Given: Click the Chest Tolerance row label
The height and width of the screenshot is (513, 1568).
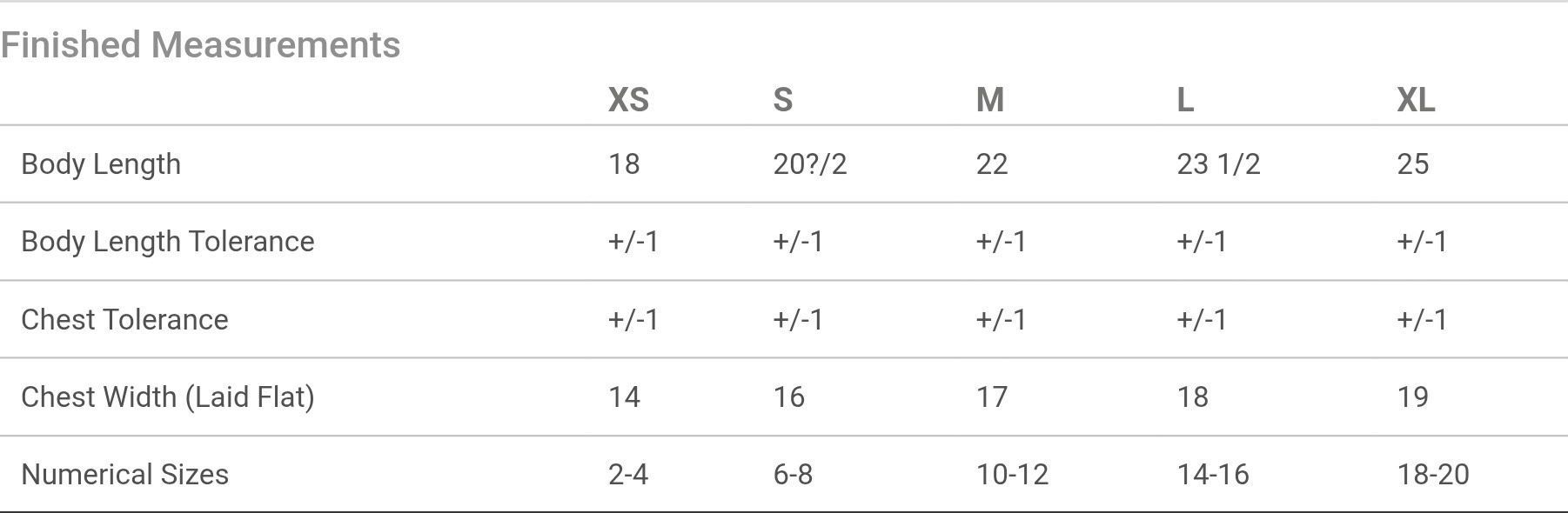Looking at the screenshot, I should point(124,319).
